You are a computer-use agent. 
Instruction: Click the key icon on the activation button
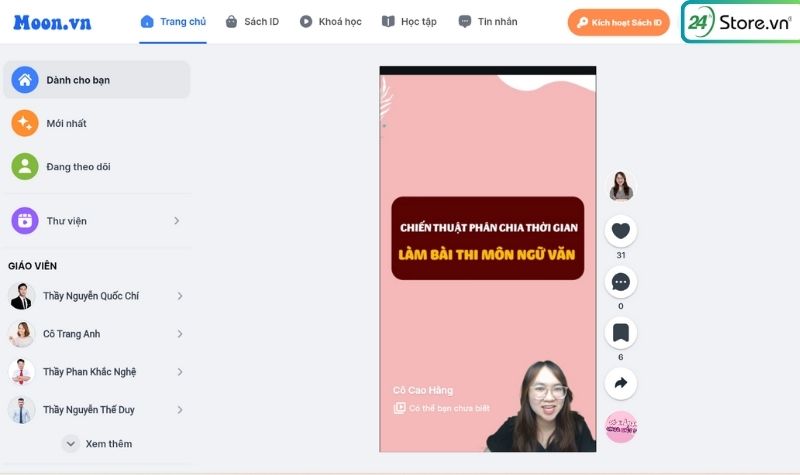(x=582, y=22)
